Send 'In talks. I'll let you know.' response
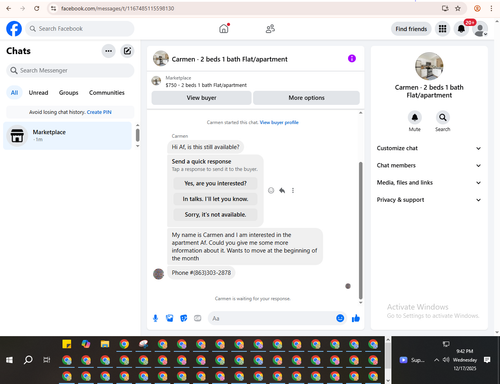The width and height of the screenshot is (500, 384). tap(215, 199)
